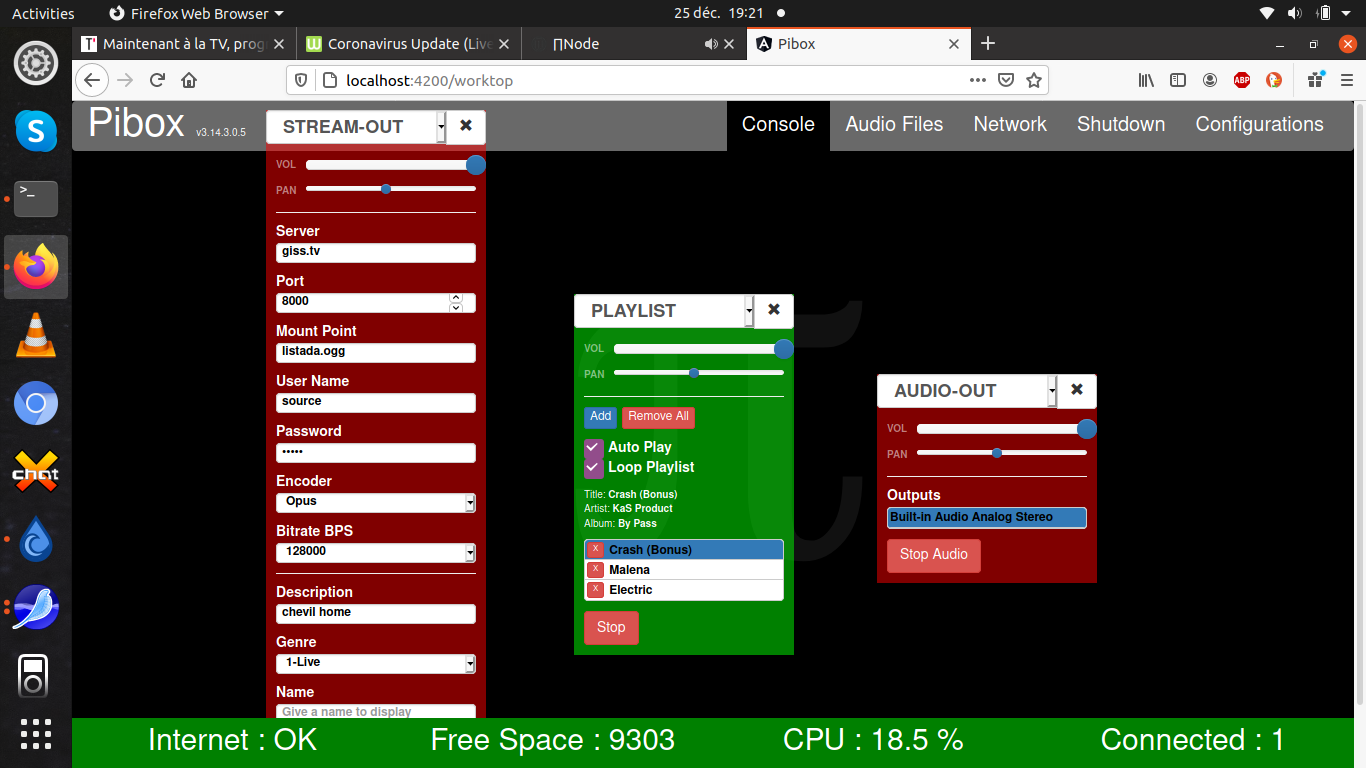Screen dimensions: 1366x768
Task: Remove Malena track with its X icon
Action: [x=595, y=570]
